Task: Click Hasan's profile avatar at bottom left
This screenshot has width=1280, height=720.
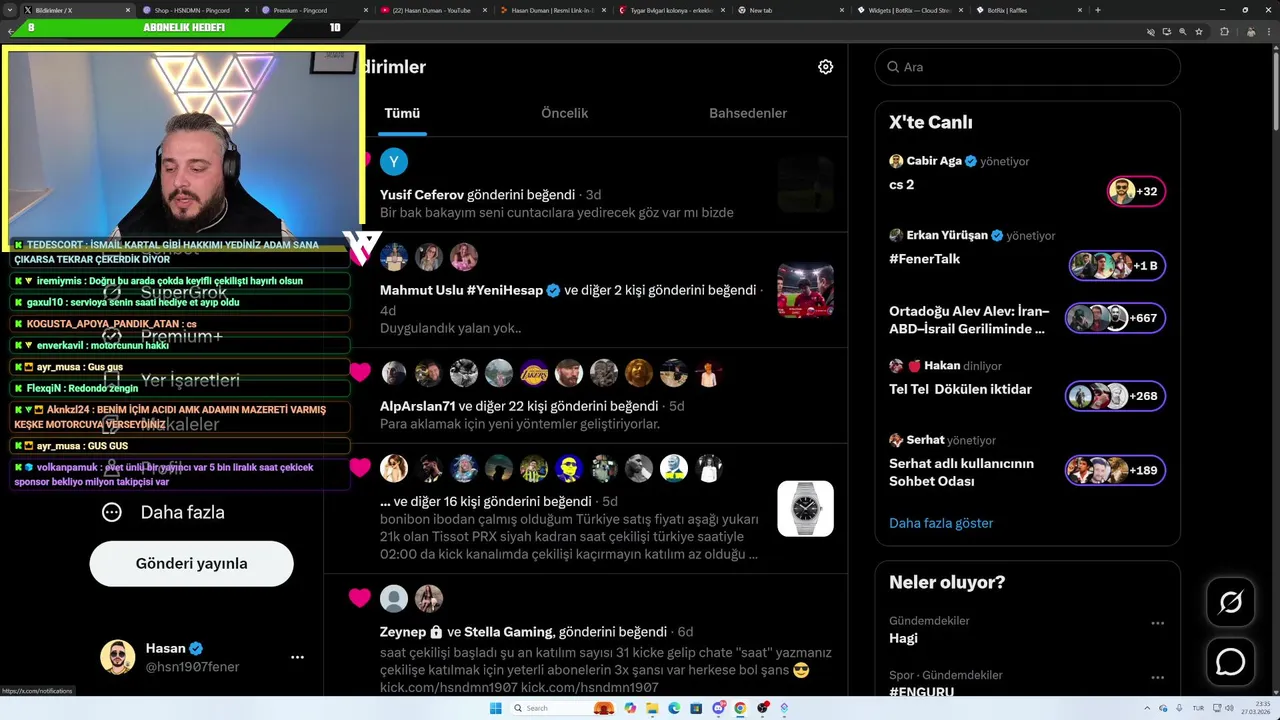Action: (117, 657)
